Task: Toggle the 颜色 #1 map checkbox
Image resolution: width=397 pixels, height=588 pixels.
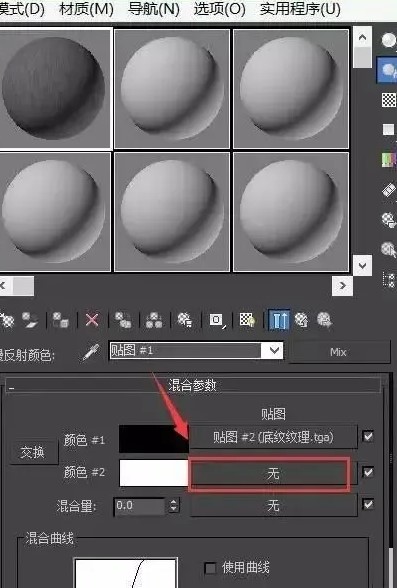Action: point(368,436)
